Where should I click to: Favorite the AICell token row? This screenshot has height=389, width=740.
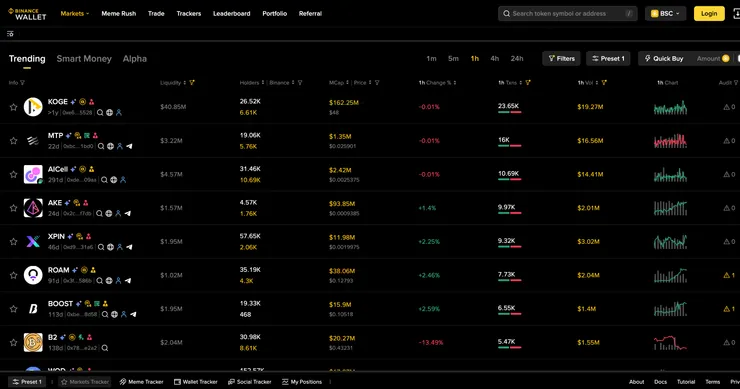click(x=13, y=174)
